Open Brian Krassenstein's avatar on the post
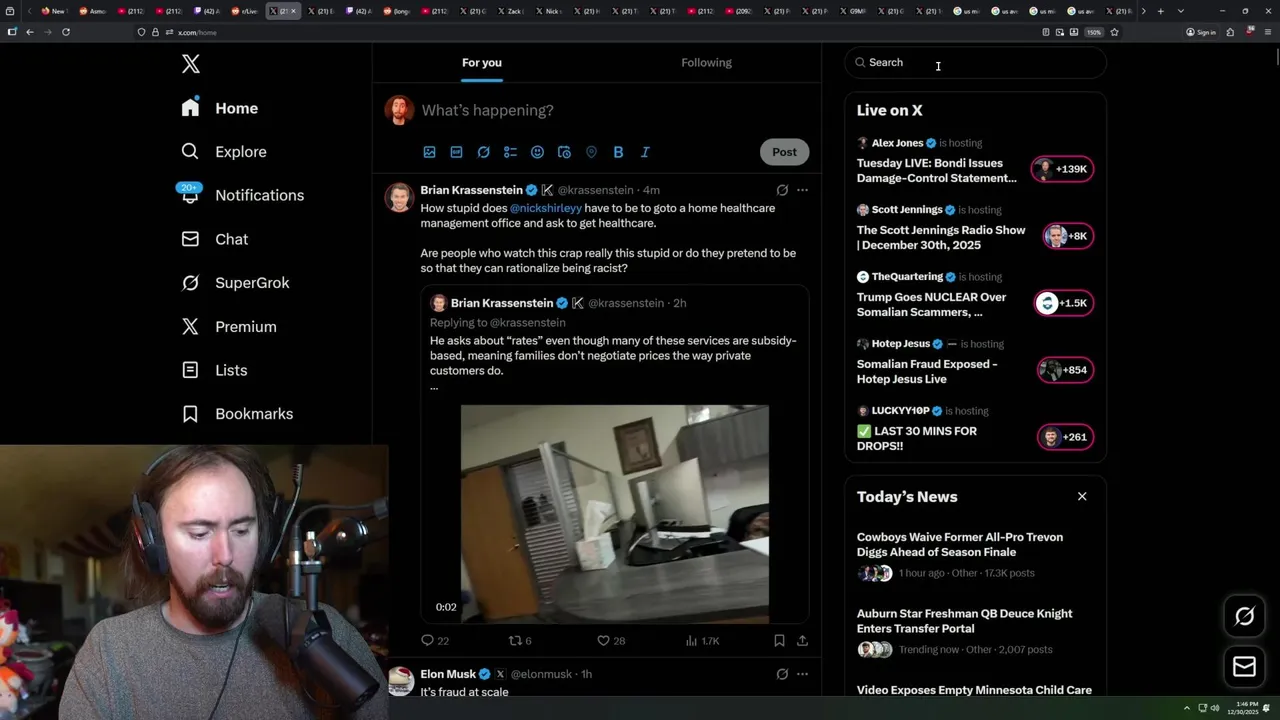 tap(400, 198)
